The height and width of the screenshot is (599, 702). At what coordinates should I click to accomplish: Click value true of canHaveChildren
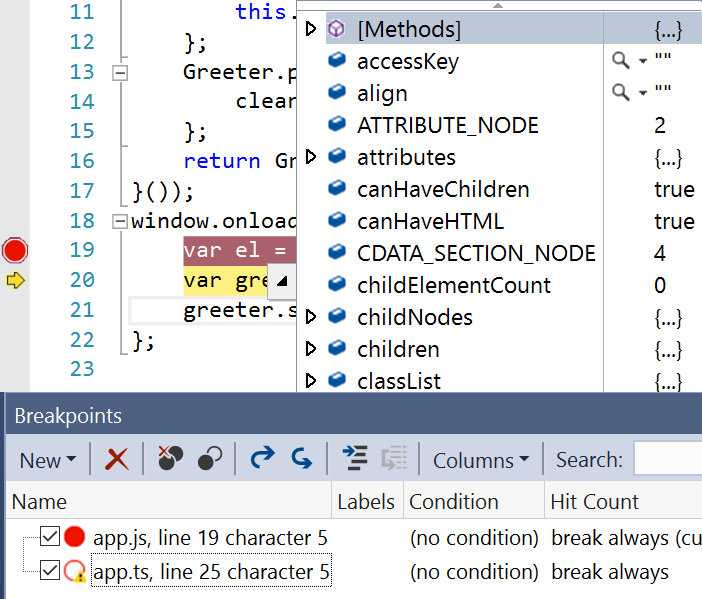(x=674, y=189)
